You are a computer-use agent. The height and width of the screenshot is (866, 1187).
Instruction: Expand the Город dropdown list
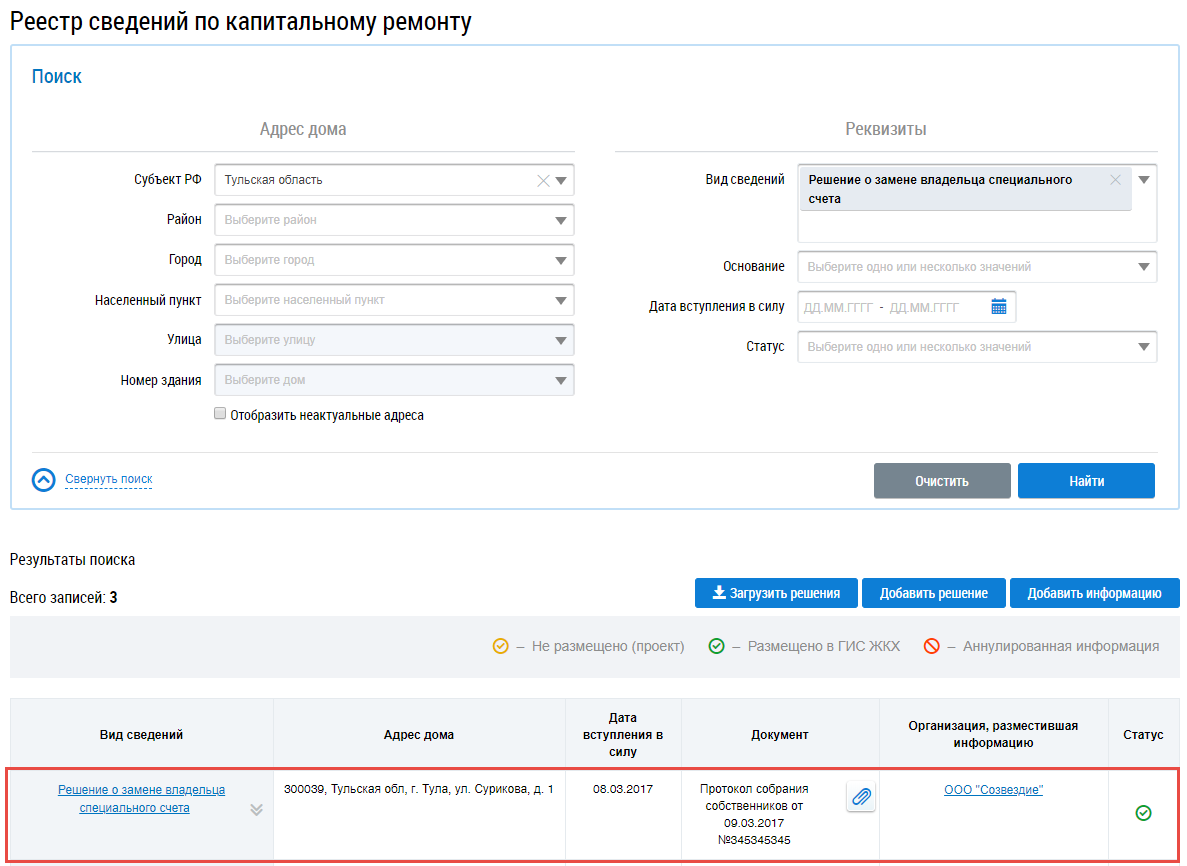(x=394, y=260)
